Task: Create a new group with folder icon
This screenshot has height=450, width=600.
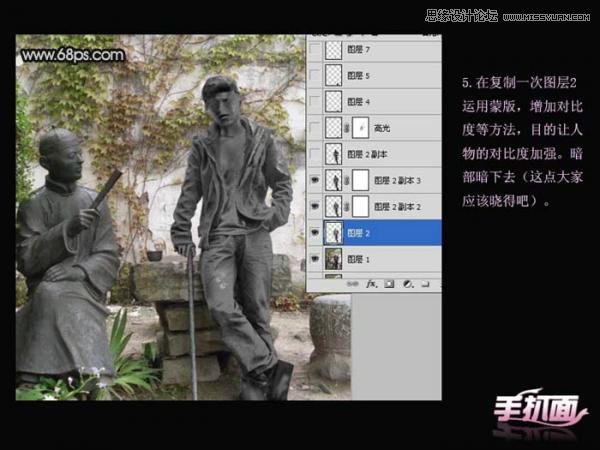Action: click(426, 284)
